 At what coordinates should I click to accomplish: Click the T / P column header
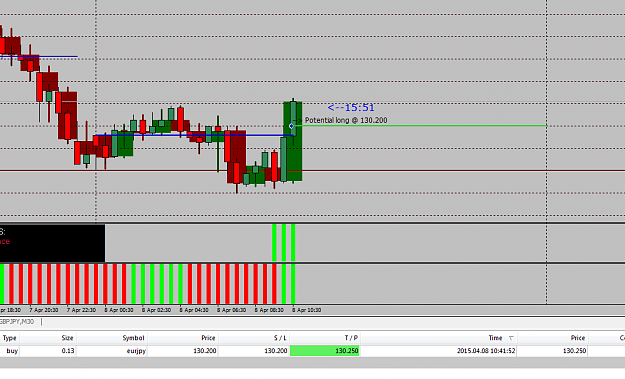pos(351,338)
